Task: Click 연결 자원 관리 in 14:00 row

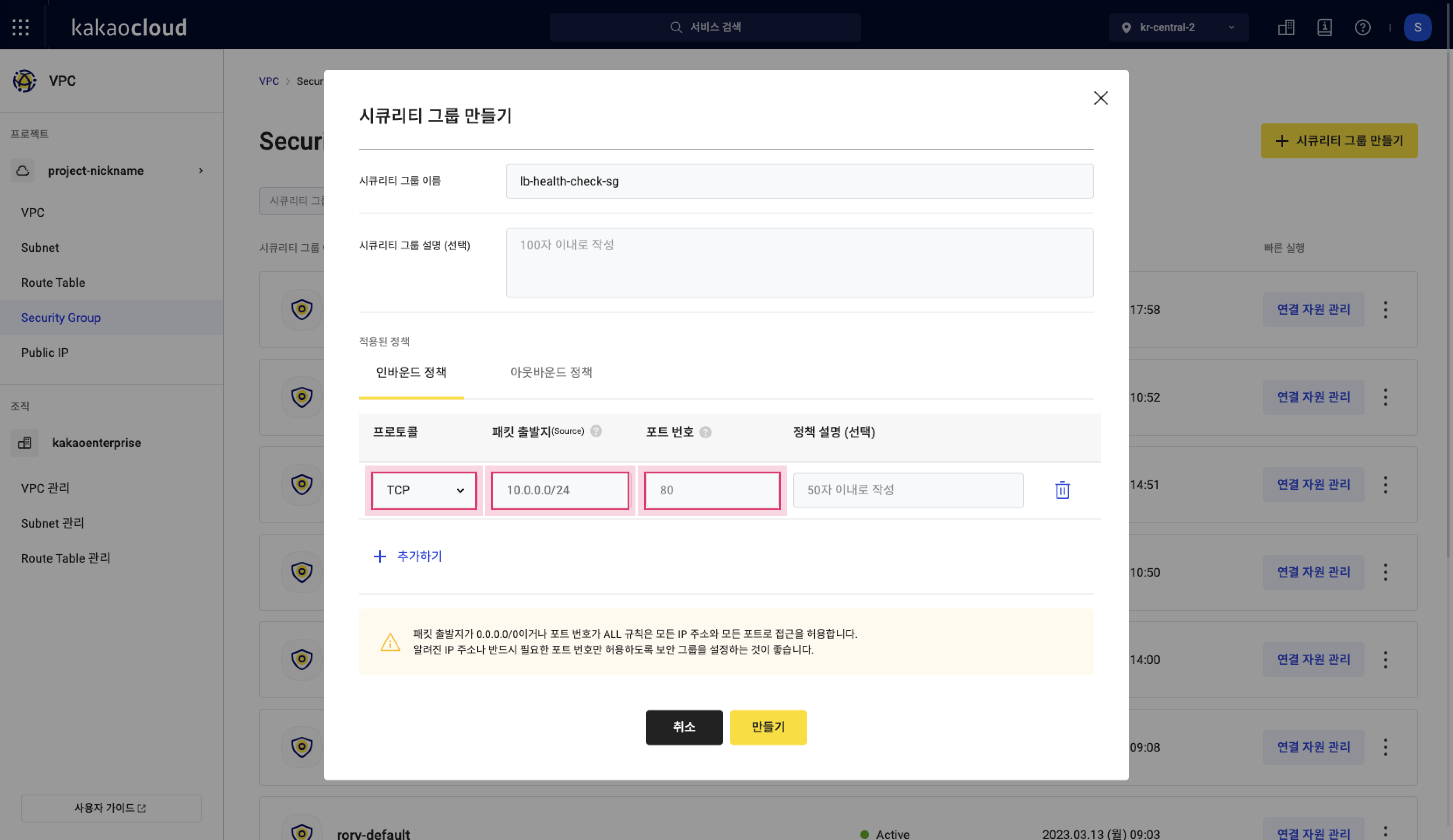Action: pyautogui.click(x=1313, y=660)
